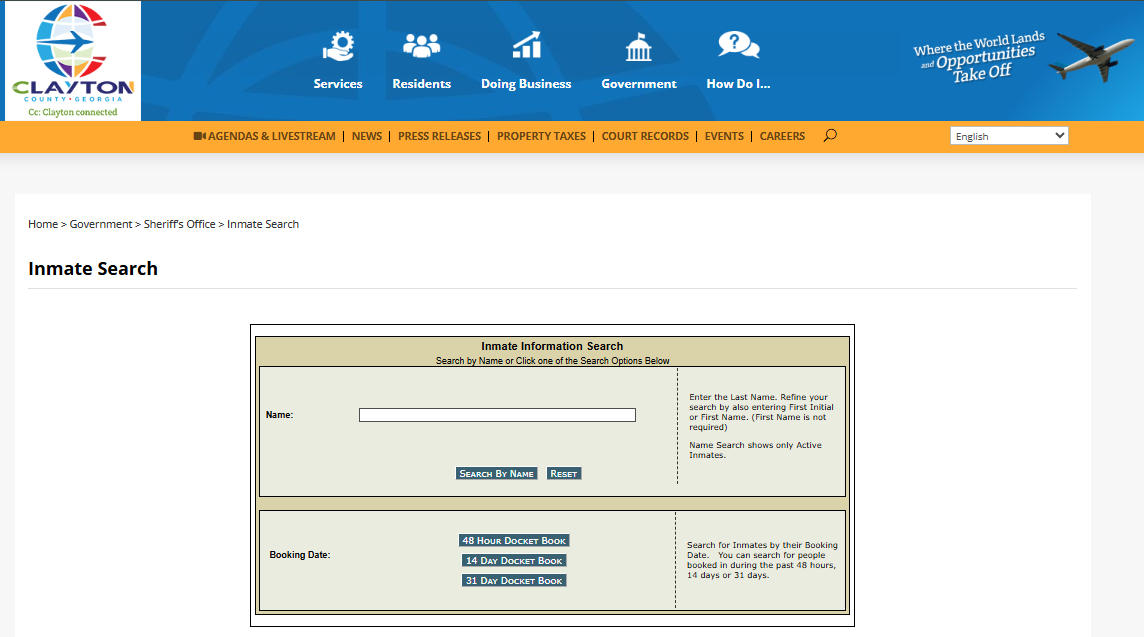
Task: Open the Services gear-hand icon
Action: point(338,46)
